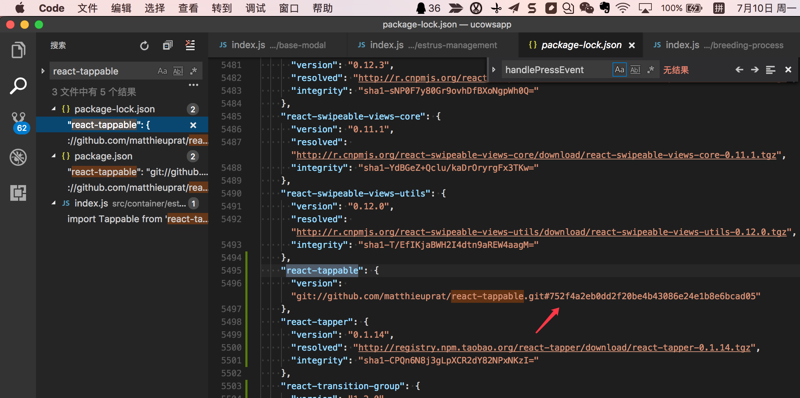Toggle Match Case in sidebar search
This screenshot has height=398, width=800.
(x=162, y=71)
